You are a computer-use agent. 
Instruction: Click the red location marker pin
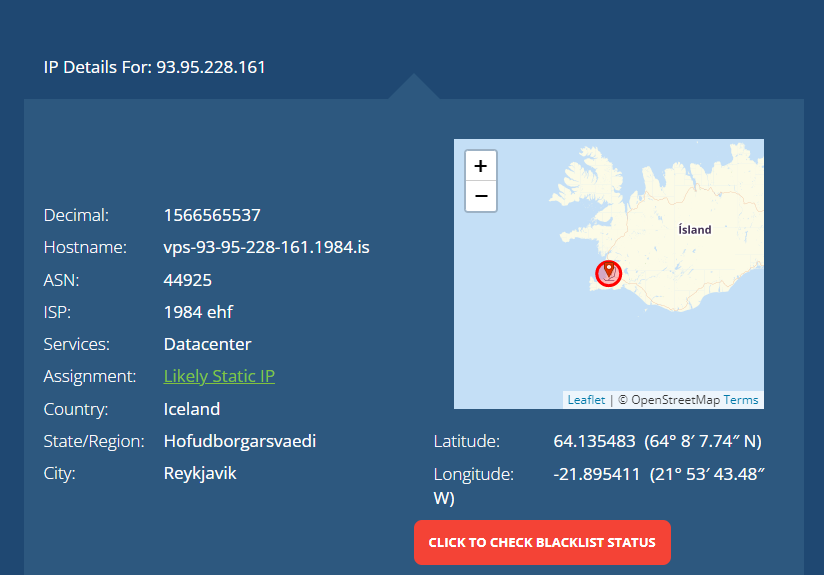pyautogui.click(x=609, y=270)
